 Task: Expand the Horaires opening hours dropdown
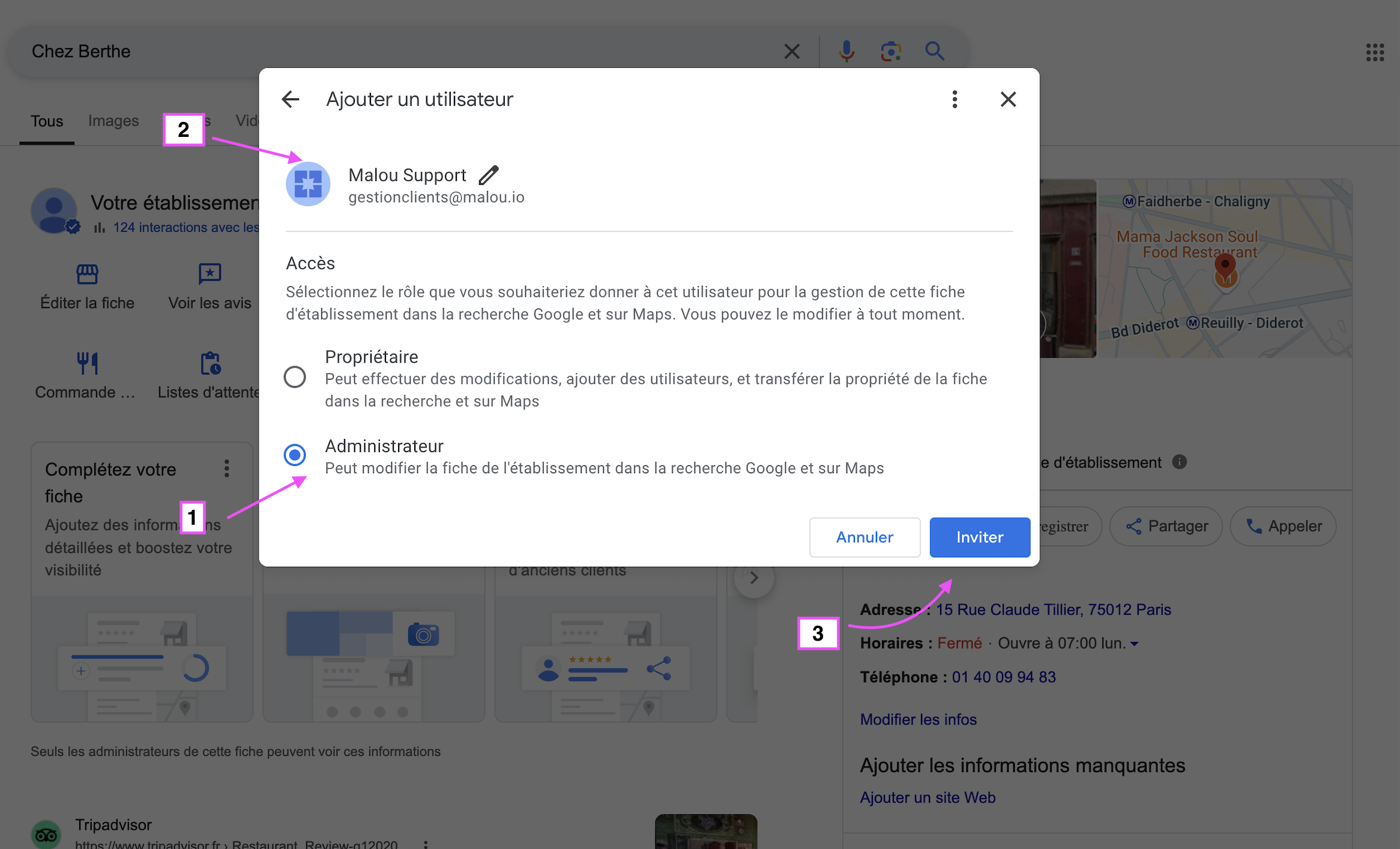tap(1134, 644)
